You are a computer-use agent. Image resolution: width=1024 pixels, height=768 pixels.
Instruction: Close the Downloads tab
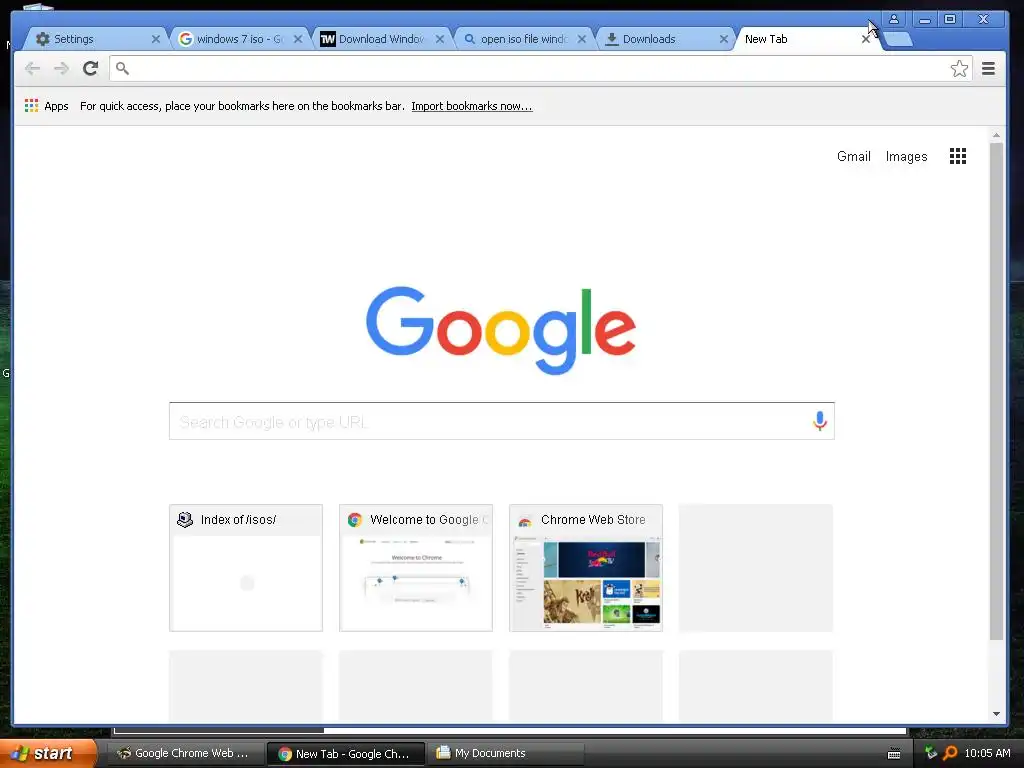pyautogui.click(x=724, y=39)
